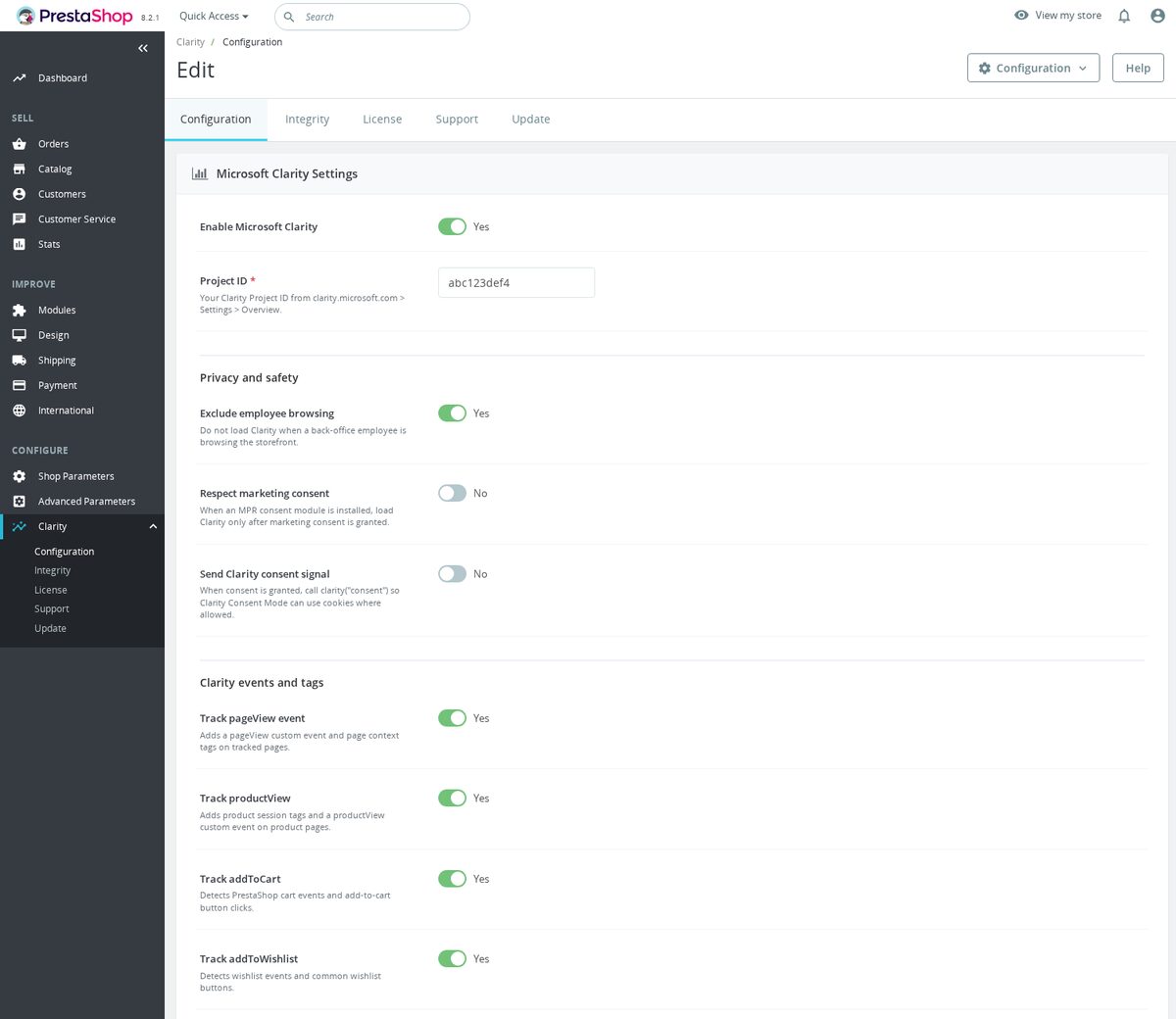Click the Modules puzzle icon

(19, 310)
